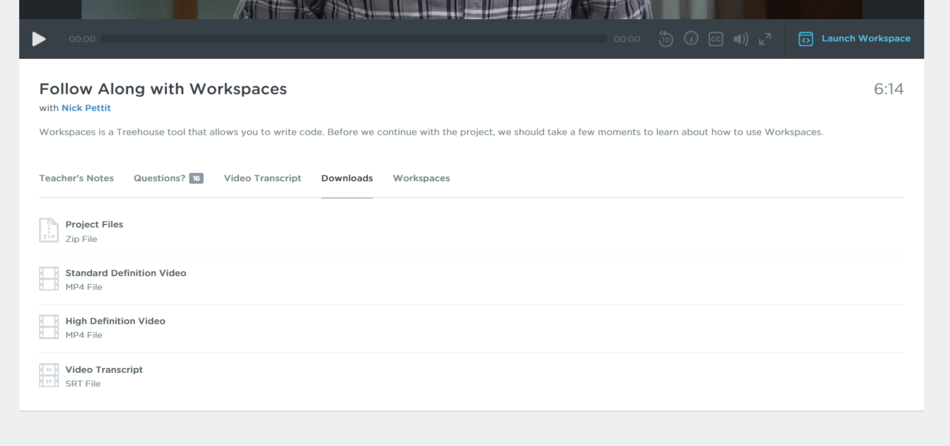Open playback speed control

point(691,39)
